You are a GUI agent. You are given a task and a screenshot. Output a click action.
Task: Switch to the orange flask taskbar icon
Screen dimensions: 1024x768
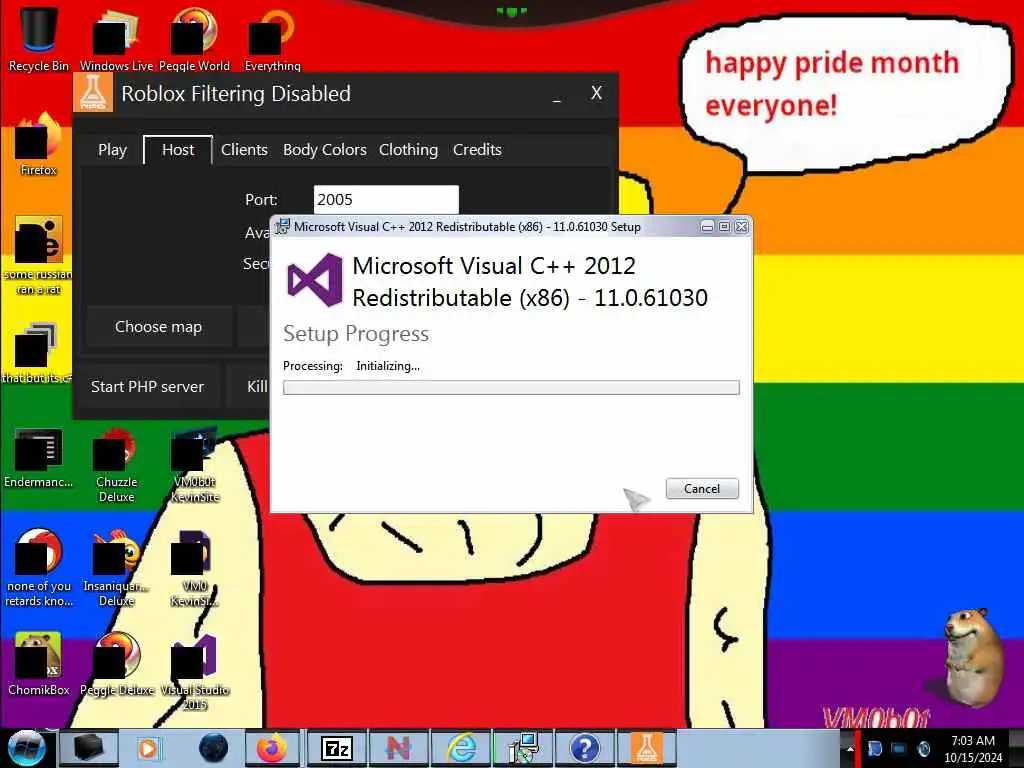[647, 748]
